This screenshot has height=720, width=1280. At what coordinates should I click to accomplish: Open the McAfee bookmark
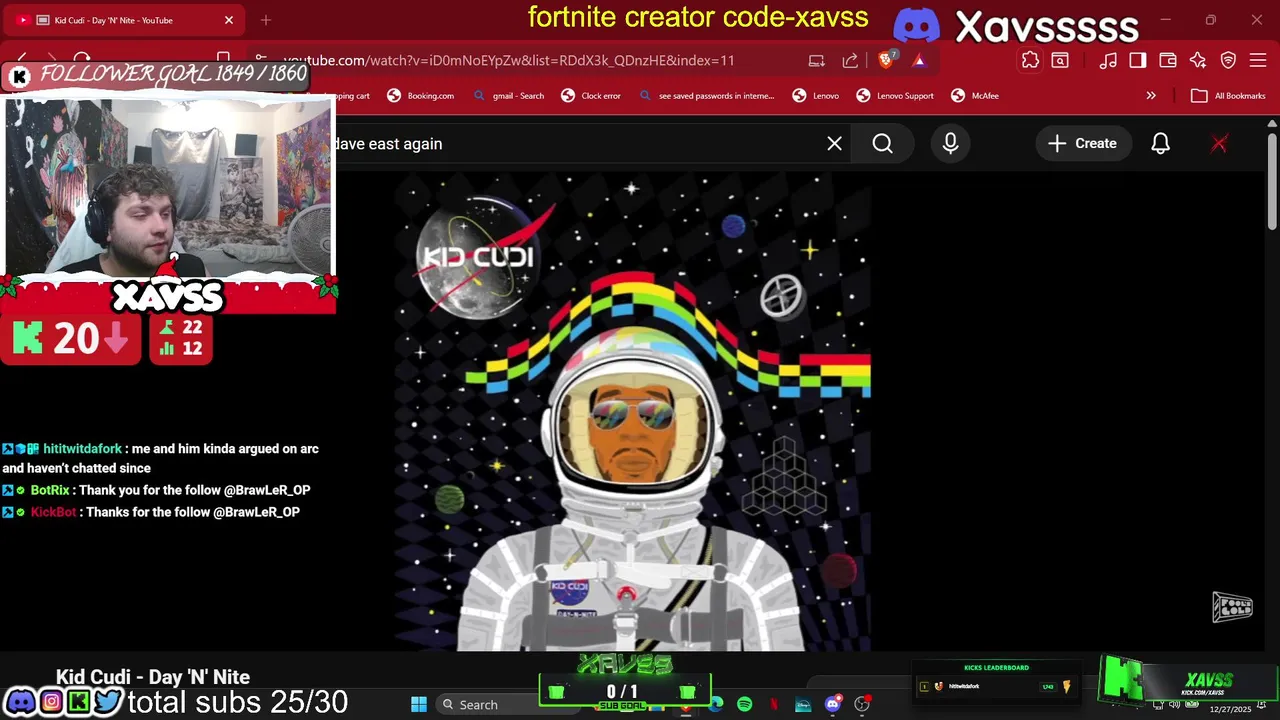pos(975,96)
